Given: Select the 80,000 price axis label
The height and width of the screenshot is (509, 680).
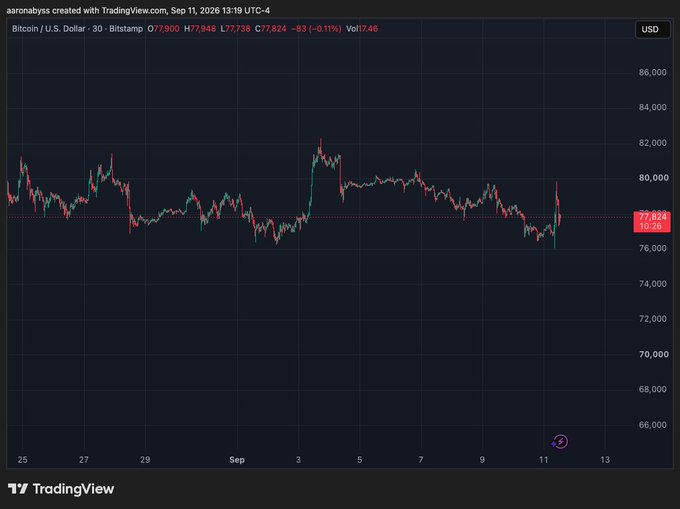Looking at the screenshot, I should tap(654, 178).
